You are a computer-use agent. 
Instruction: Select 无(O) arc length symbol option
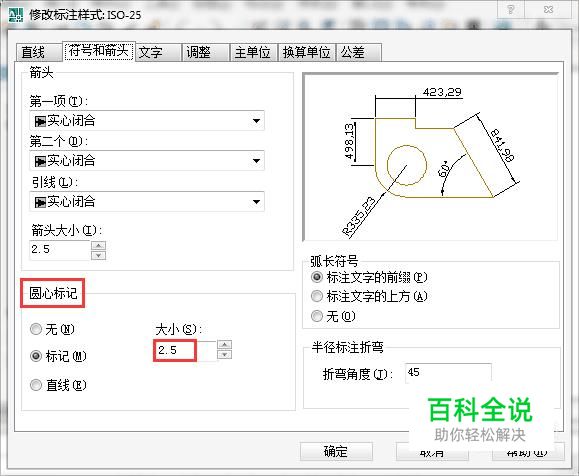[x=333, y=316]
